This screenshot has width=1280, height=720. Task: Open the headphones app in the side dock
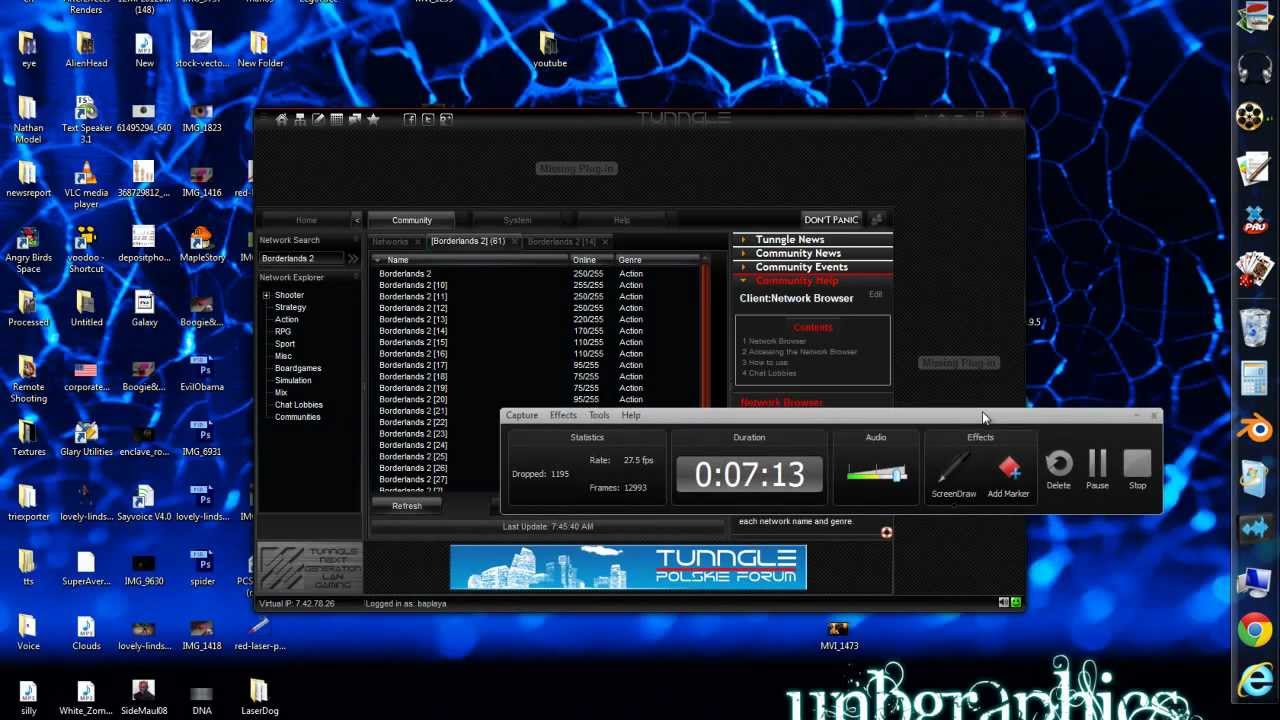(x=1255, y=68)
